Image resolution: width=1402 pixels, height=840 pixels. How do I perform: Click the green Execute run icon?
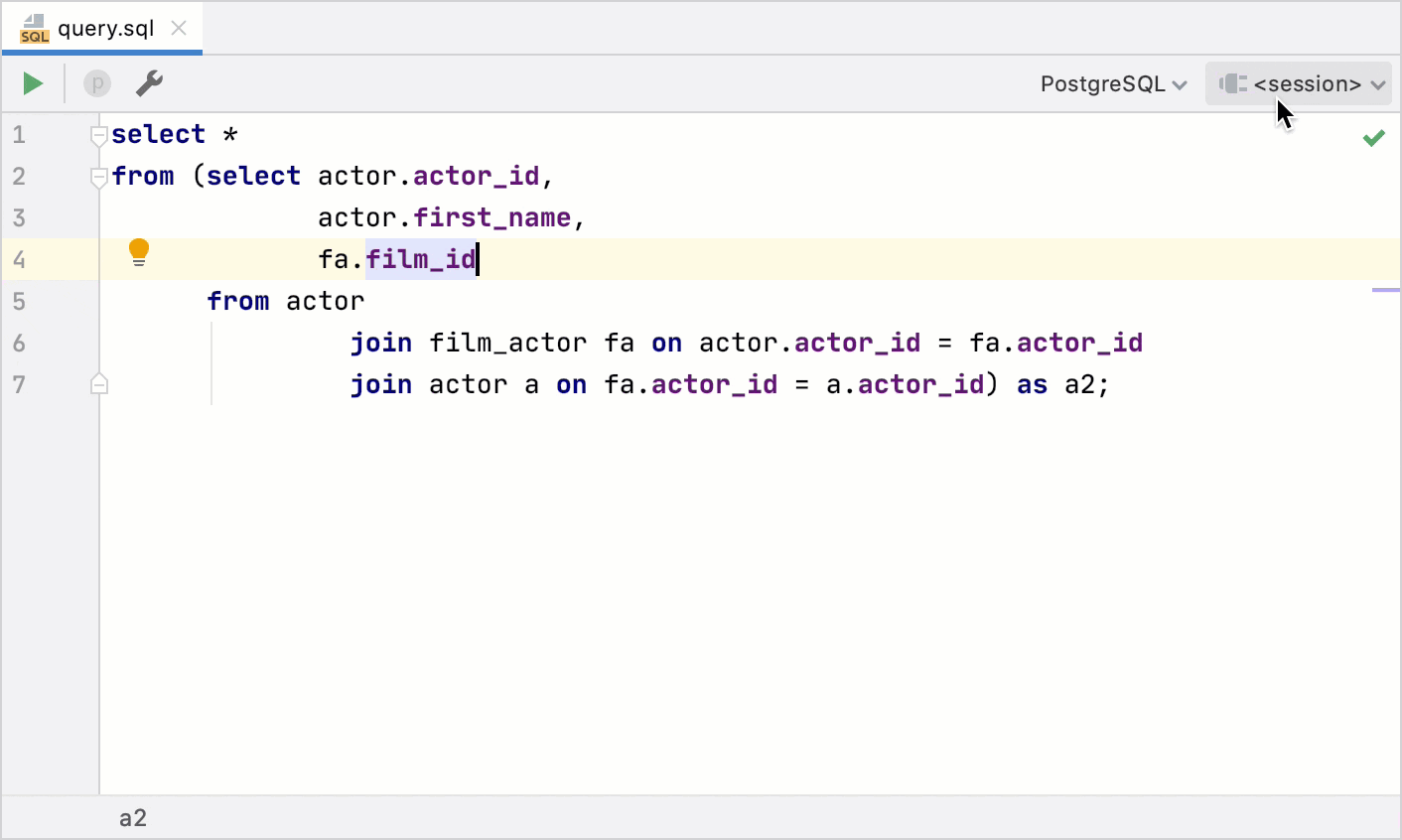pos(33,83)
